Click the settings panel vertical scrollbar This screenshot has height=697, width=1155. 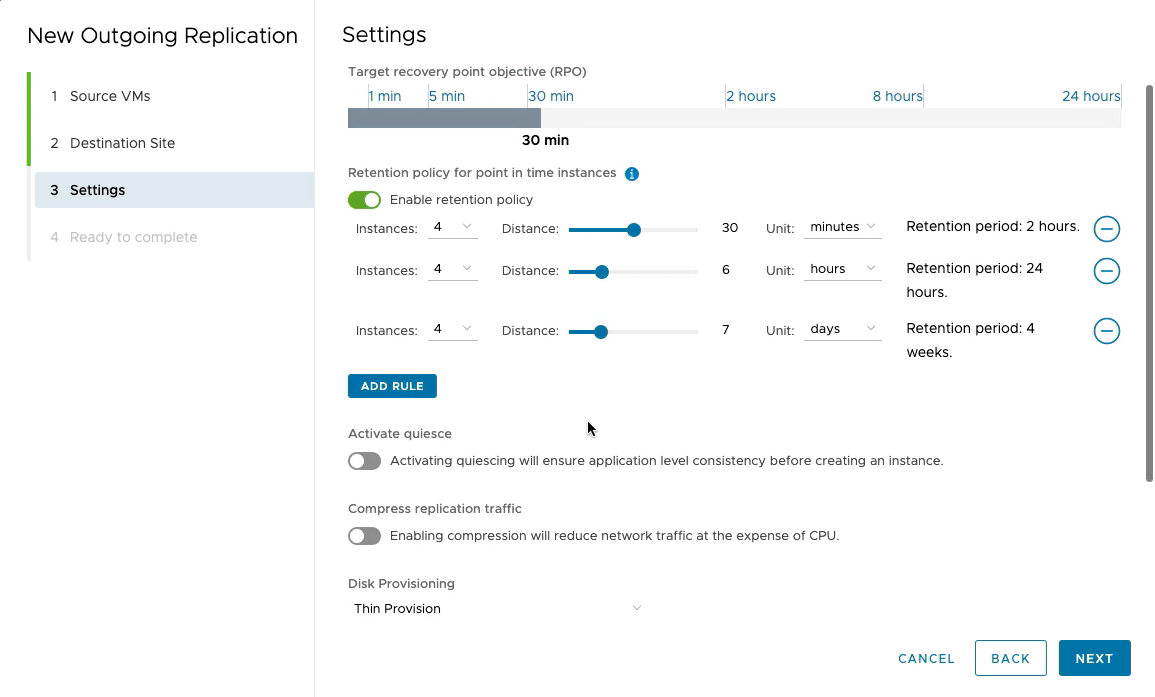pyautogui.click(x=1149, y=280)
